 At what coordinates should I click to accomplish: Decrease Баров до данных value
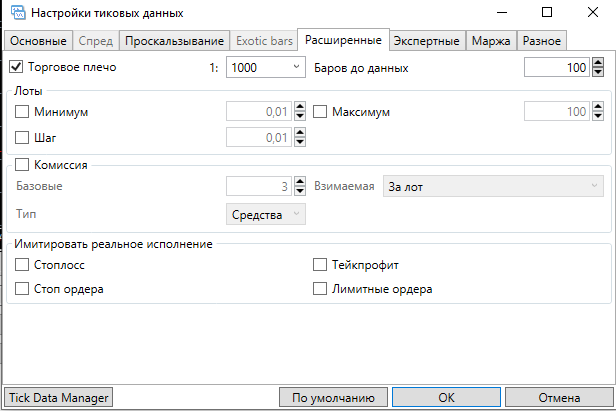click(598, 72)
